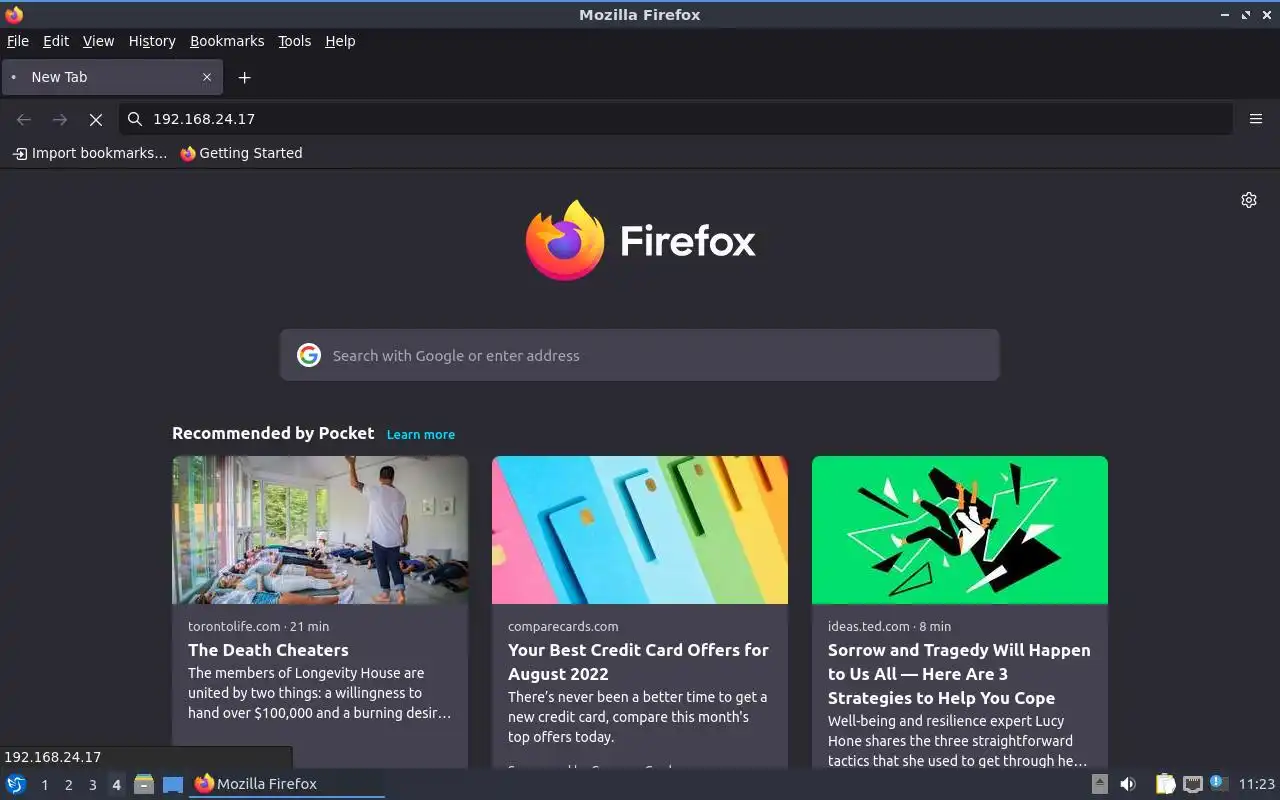Click the Search with Google field
Viewport: 1280px width, 800px height.
[x=640, y=355]
